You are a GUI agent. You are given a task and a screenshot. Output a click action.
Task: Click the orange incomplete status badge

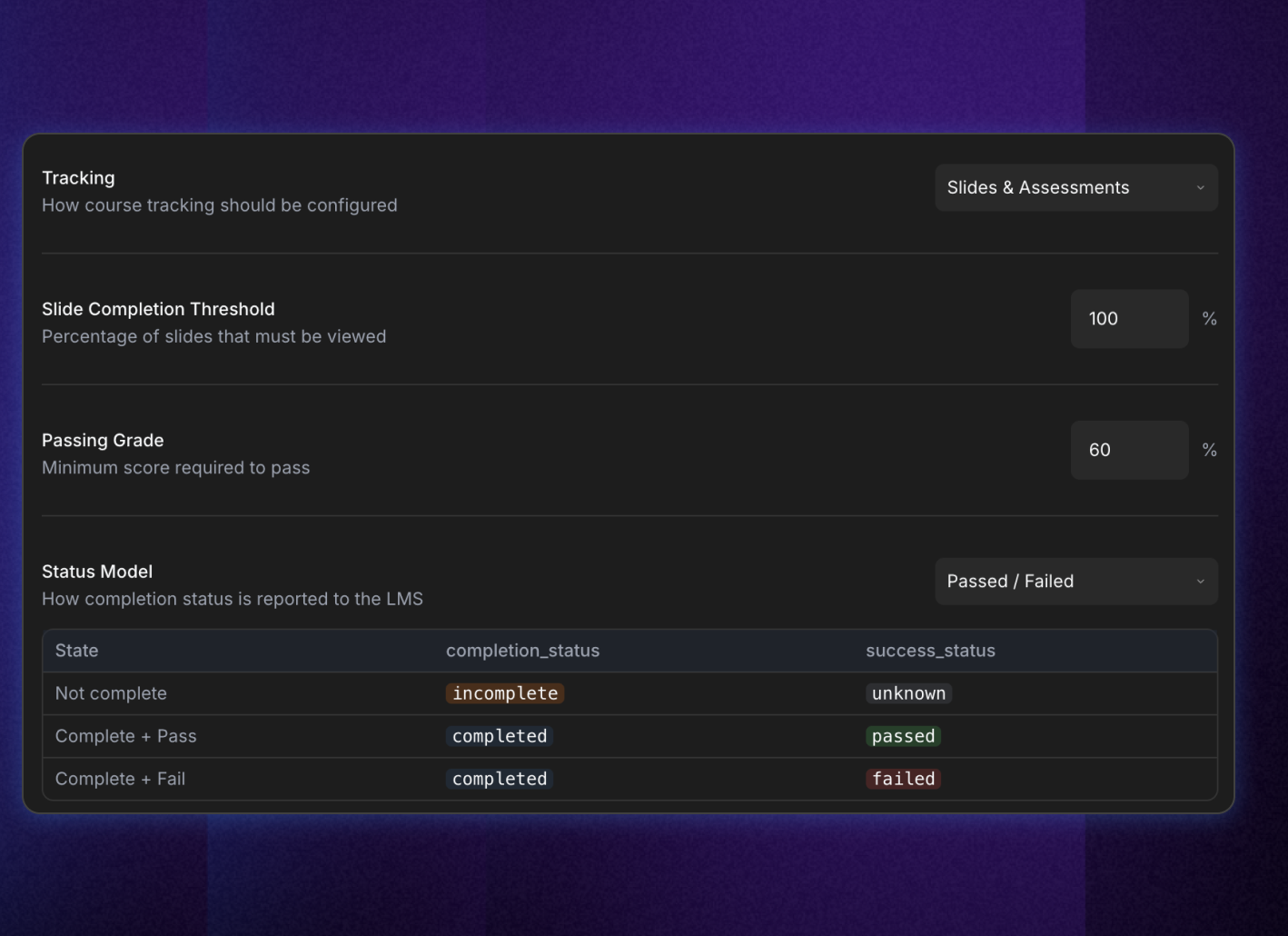coord(505,693)
